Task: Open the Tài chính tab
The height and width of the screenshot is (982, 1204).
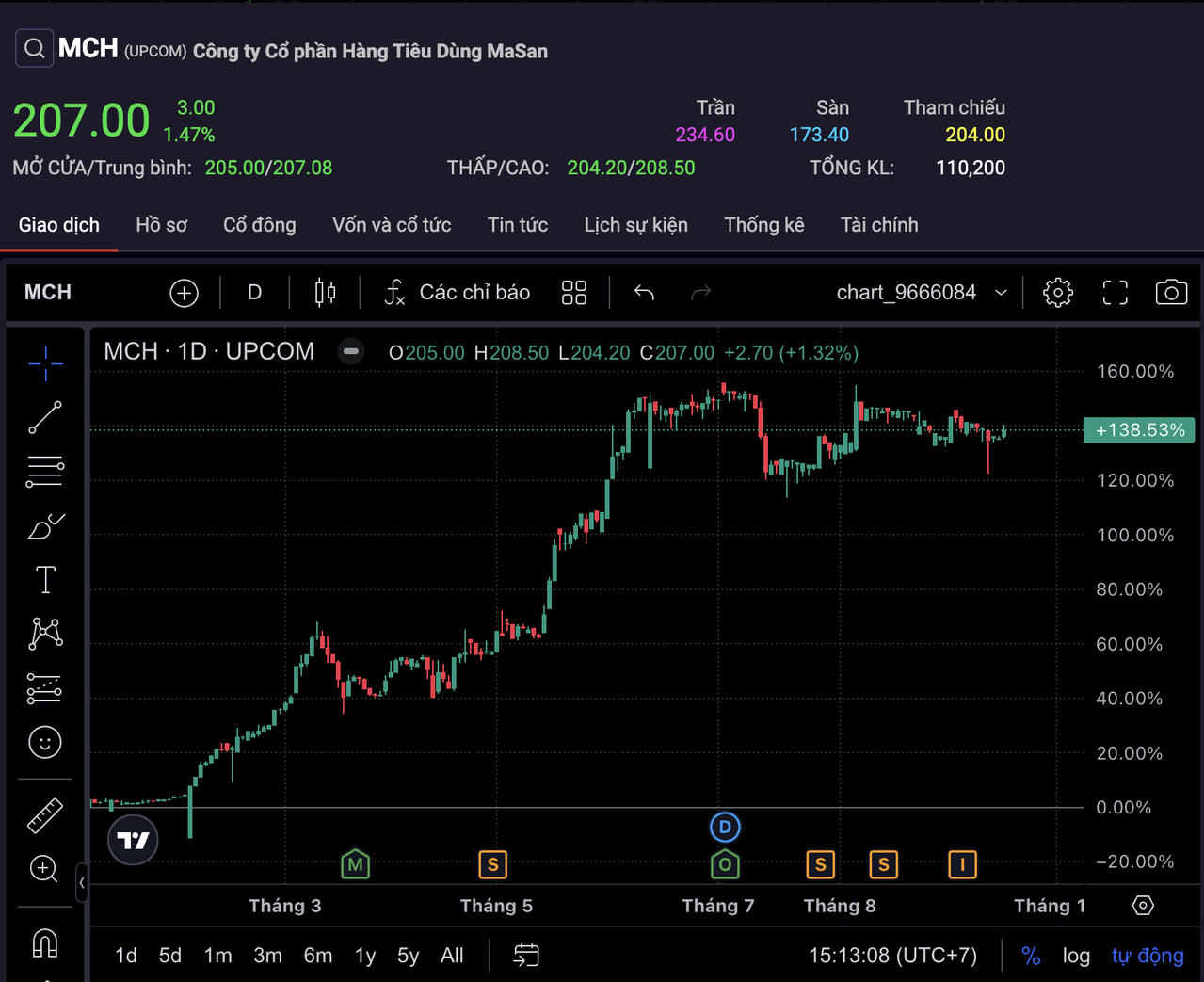Action: coord(879,225)
